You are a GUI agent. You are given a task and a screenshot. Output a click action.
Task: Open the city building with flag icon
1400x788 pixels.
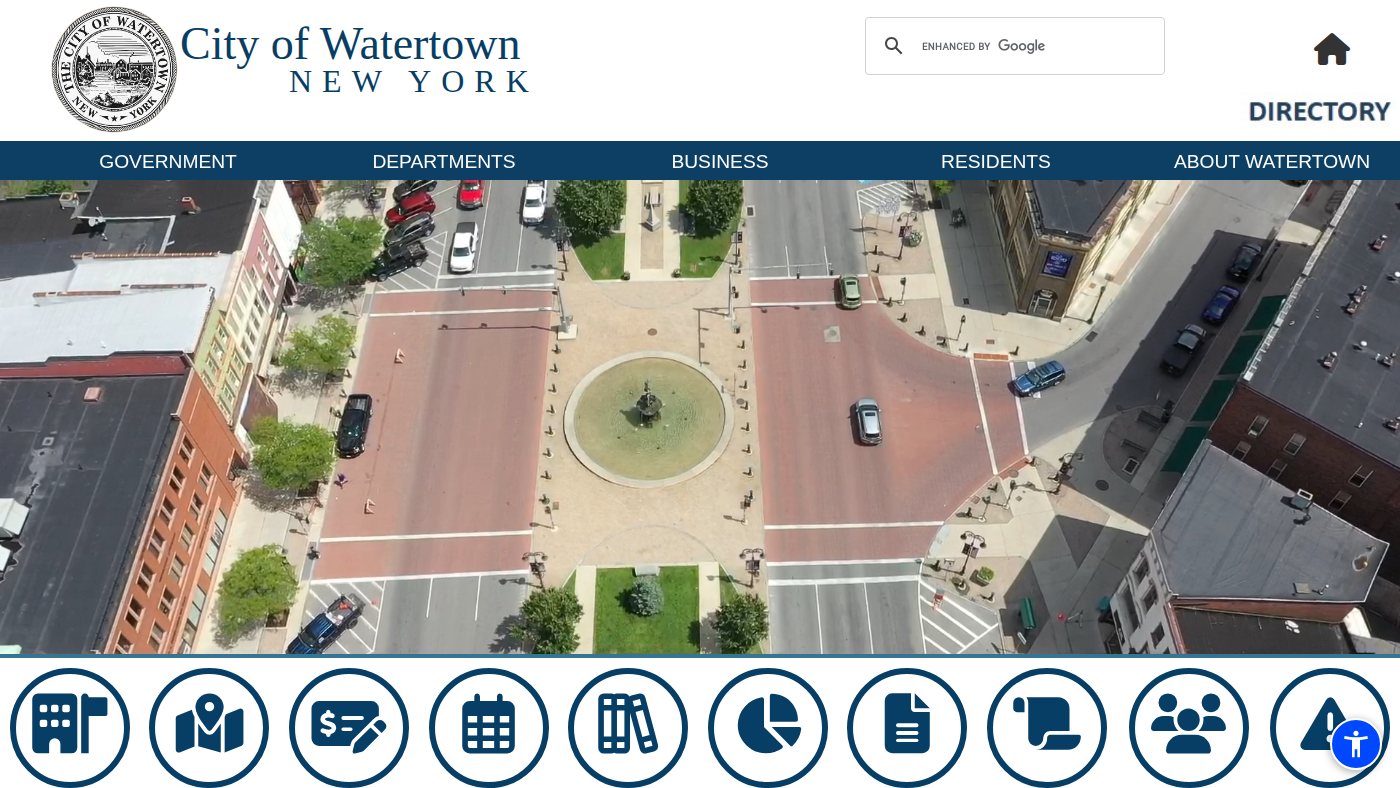pyautogui.click(x=70, y=727)
